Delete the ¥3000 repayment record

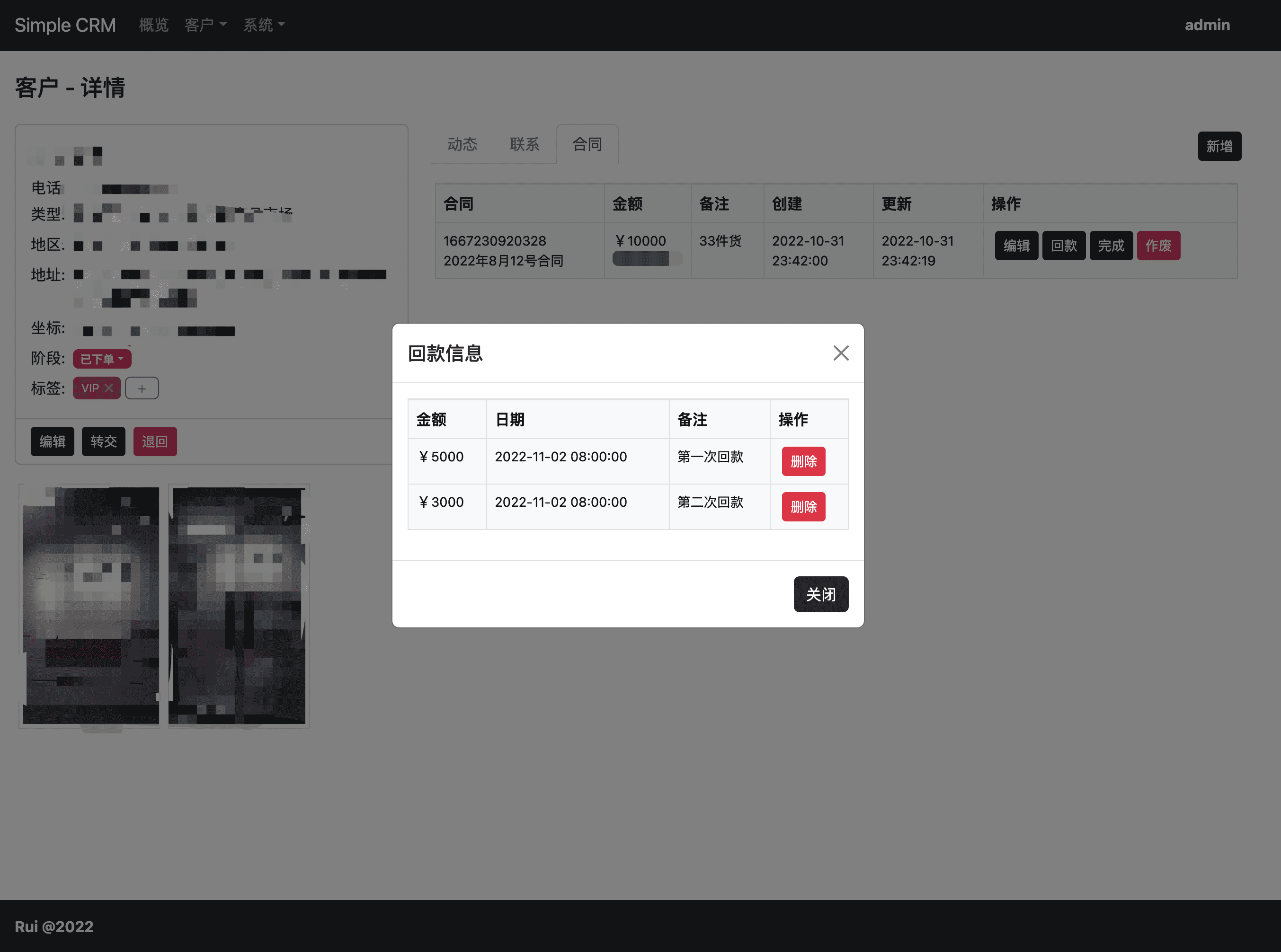point(803,507)
